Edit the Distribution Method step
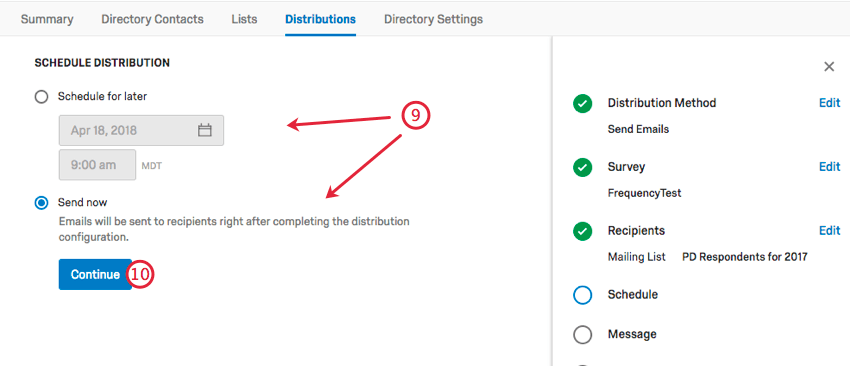Image resolution: width=850 pixels, height=366 pixels. tap(829, 103)
